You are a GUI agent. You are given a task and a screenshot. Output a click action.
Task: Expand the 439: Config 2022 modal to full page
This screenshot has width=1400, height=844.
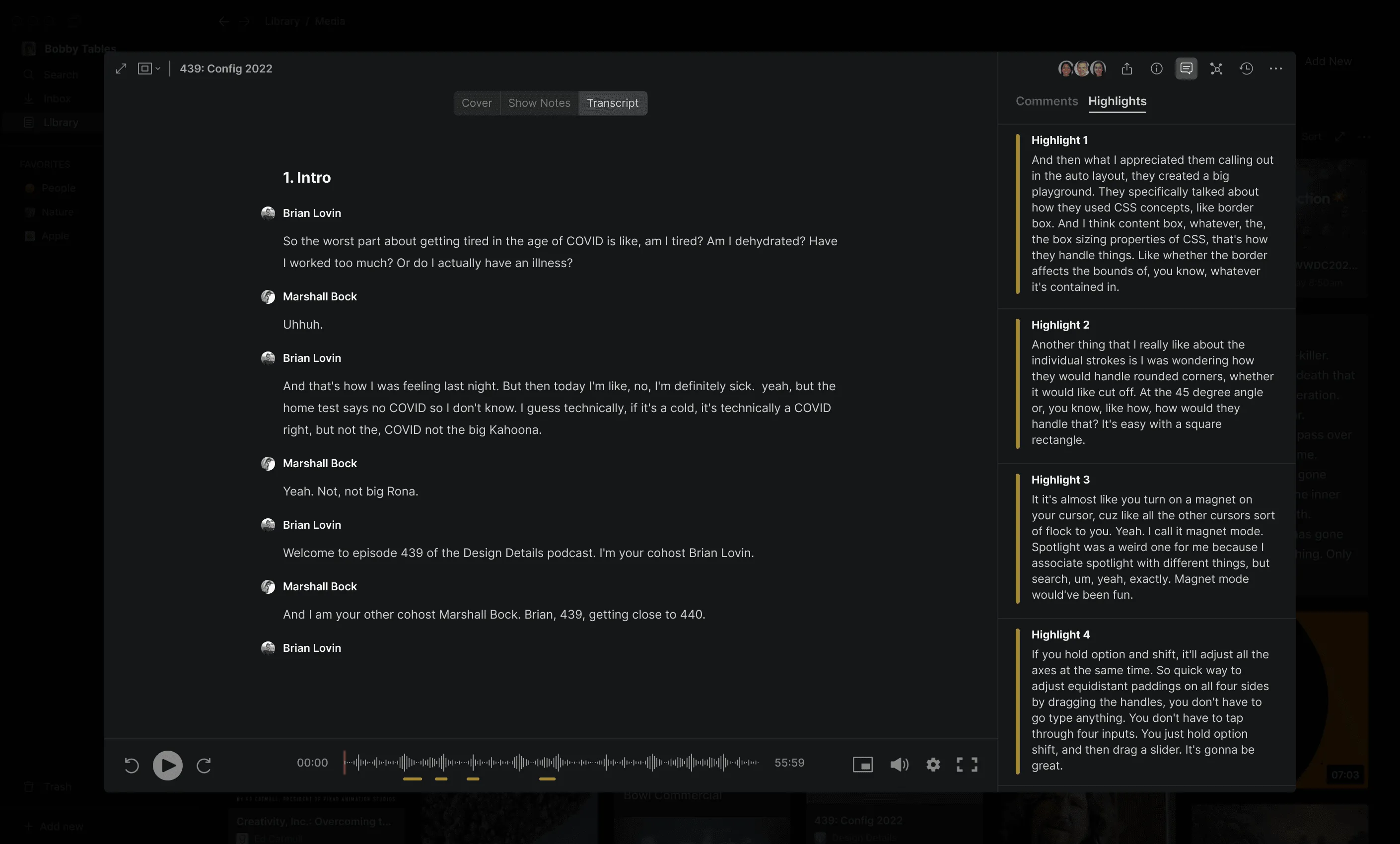point(121,69)
